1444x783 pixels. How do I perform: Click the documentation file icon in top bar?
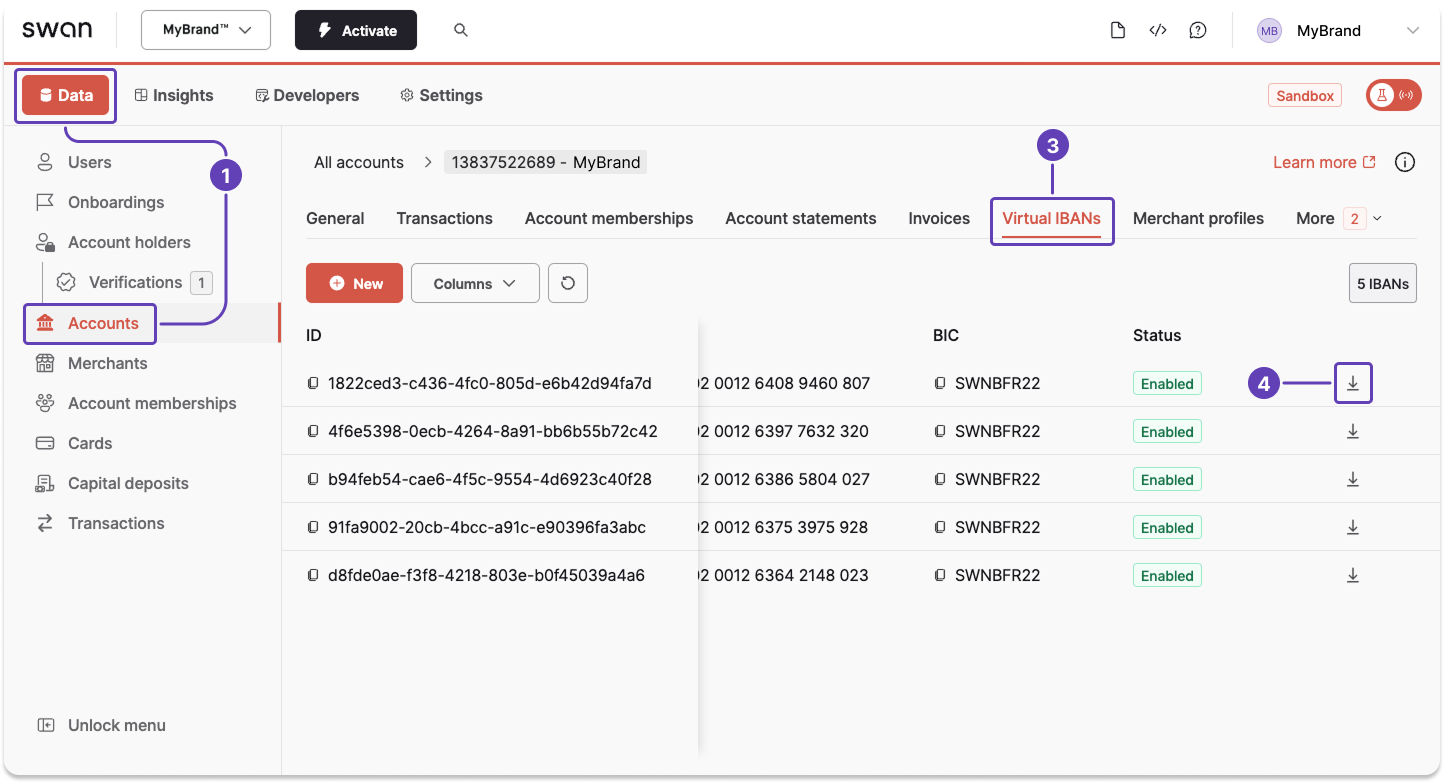(1118, 30)
